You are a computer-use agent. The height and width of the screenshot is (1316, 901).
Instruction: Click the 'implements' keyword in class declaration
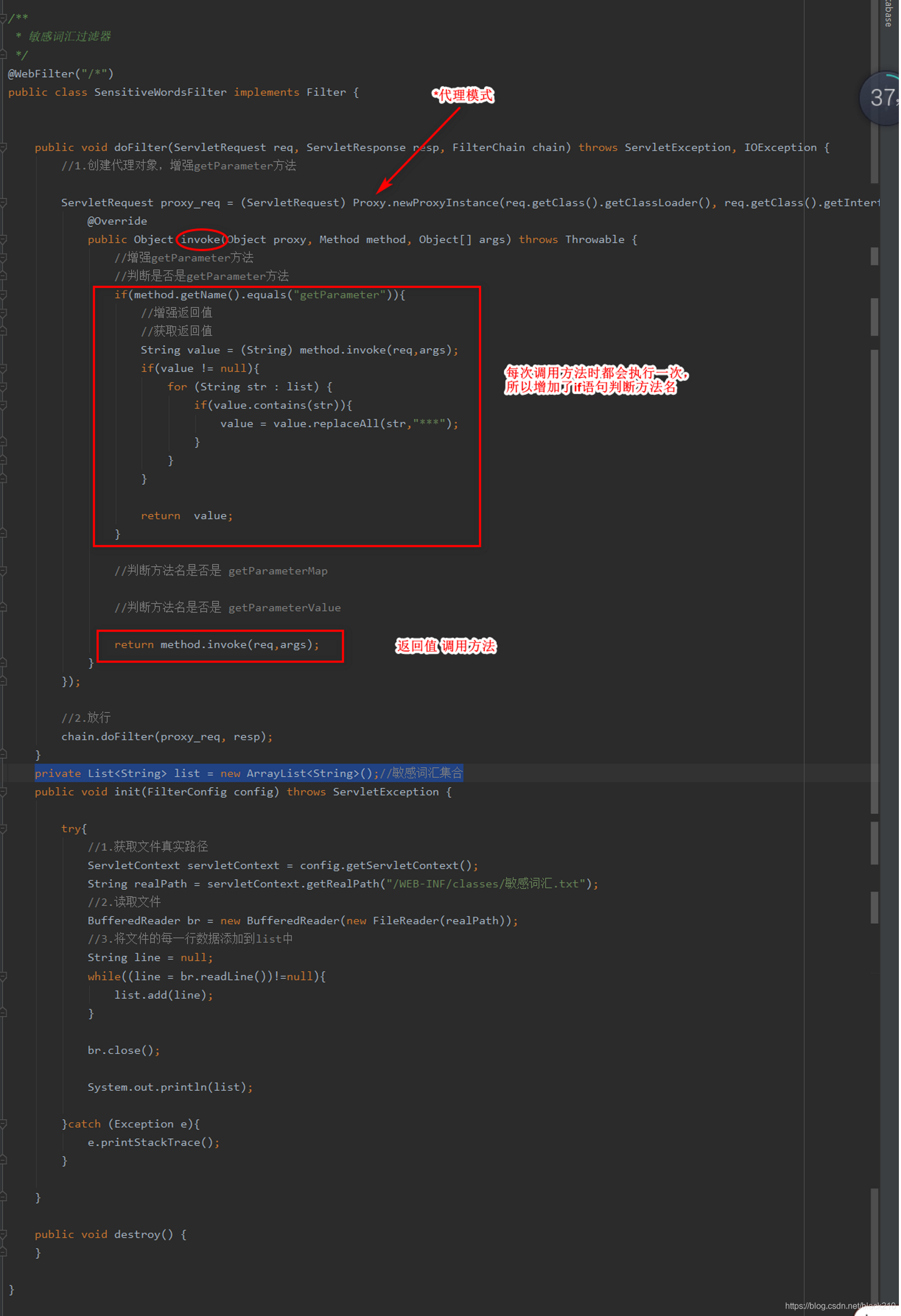tap(267, 92)
